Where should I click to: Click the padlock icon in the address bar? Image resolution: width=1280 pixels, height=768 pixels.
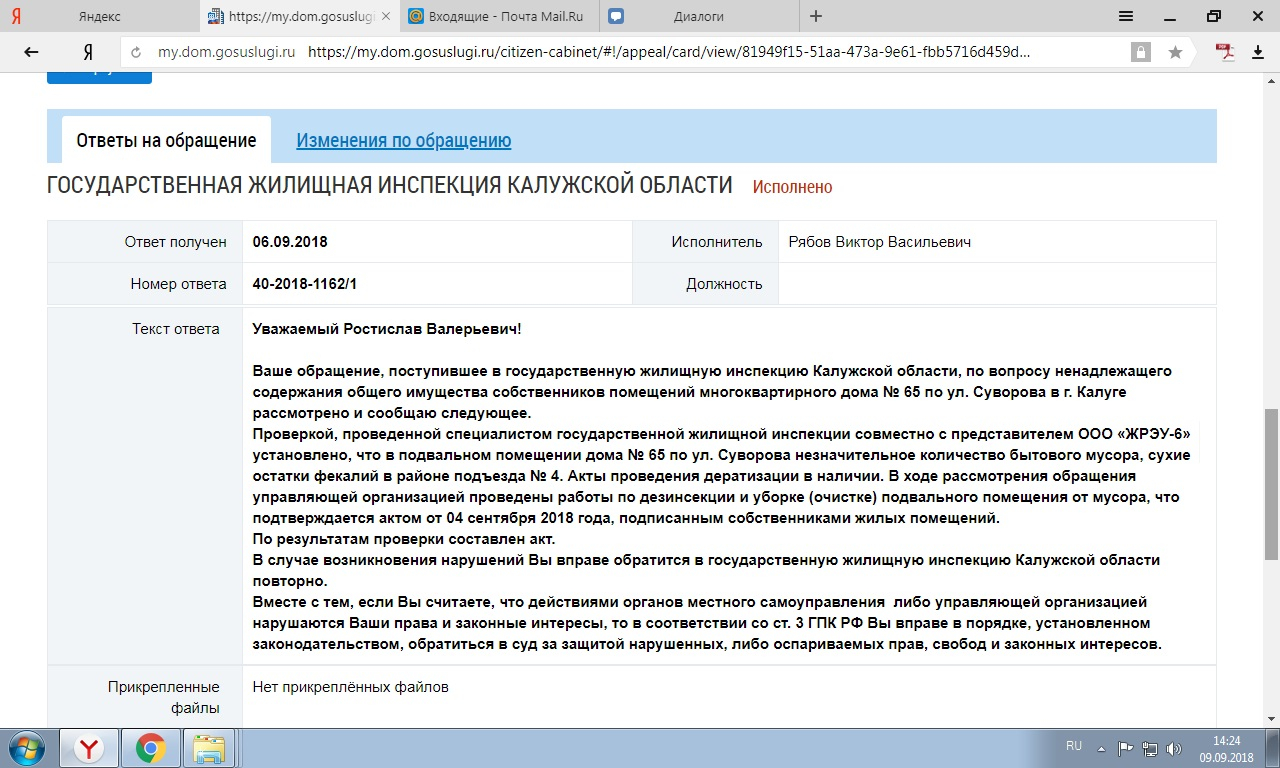click(1139, 52)
